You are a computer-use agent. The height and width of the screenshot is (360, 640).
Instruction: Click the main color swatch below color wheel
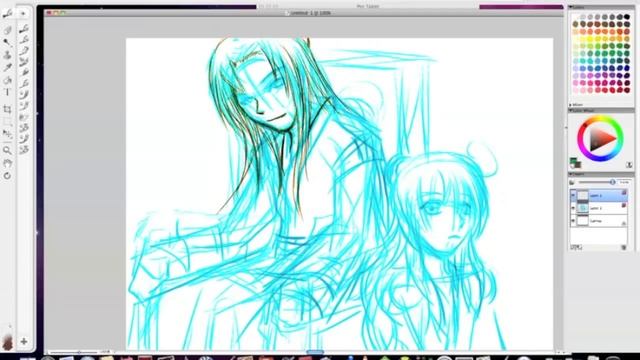point(573,161)
